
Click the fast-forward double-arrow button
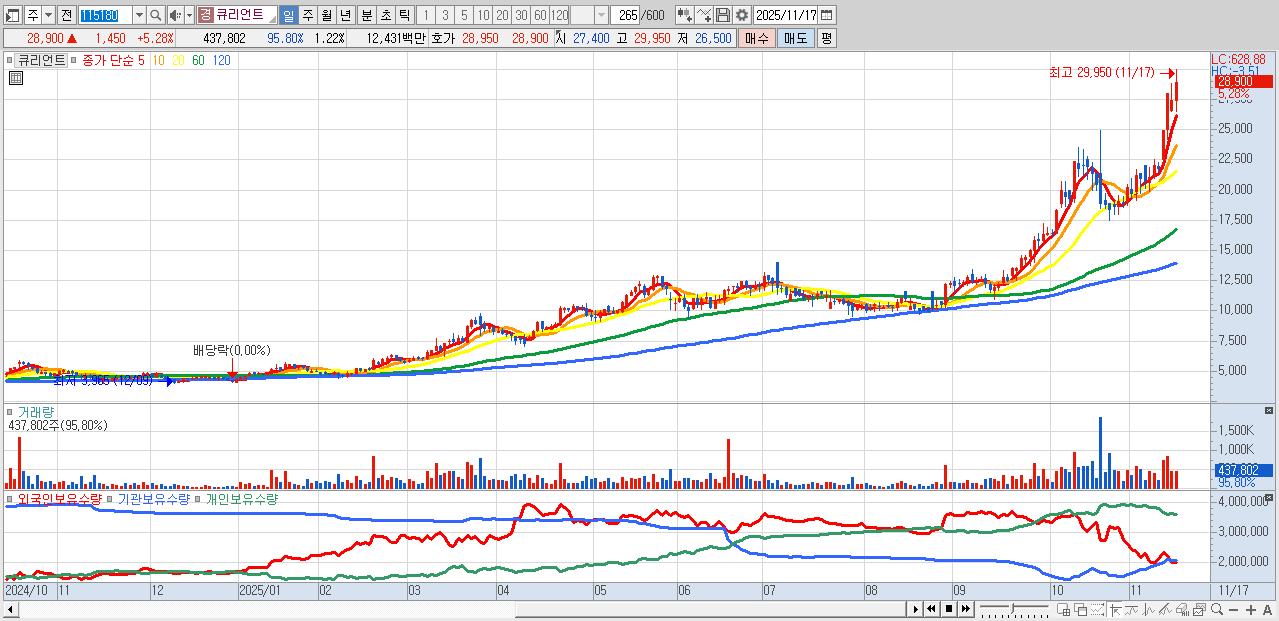coord(965,609)
